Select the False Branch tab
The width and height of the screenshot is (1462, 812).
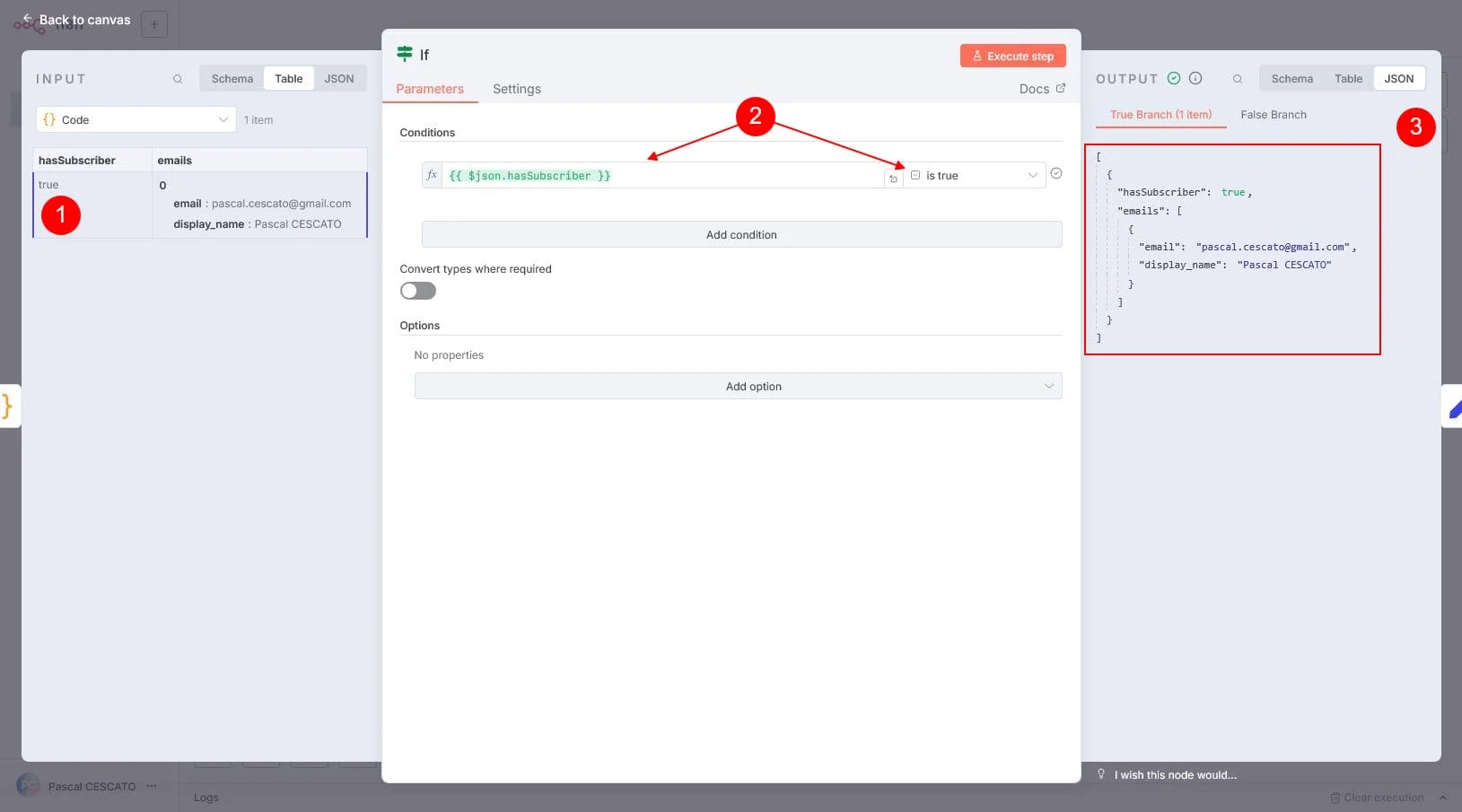pos(1273,115)
